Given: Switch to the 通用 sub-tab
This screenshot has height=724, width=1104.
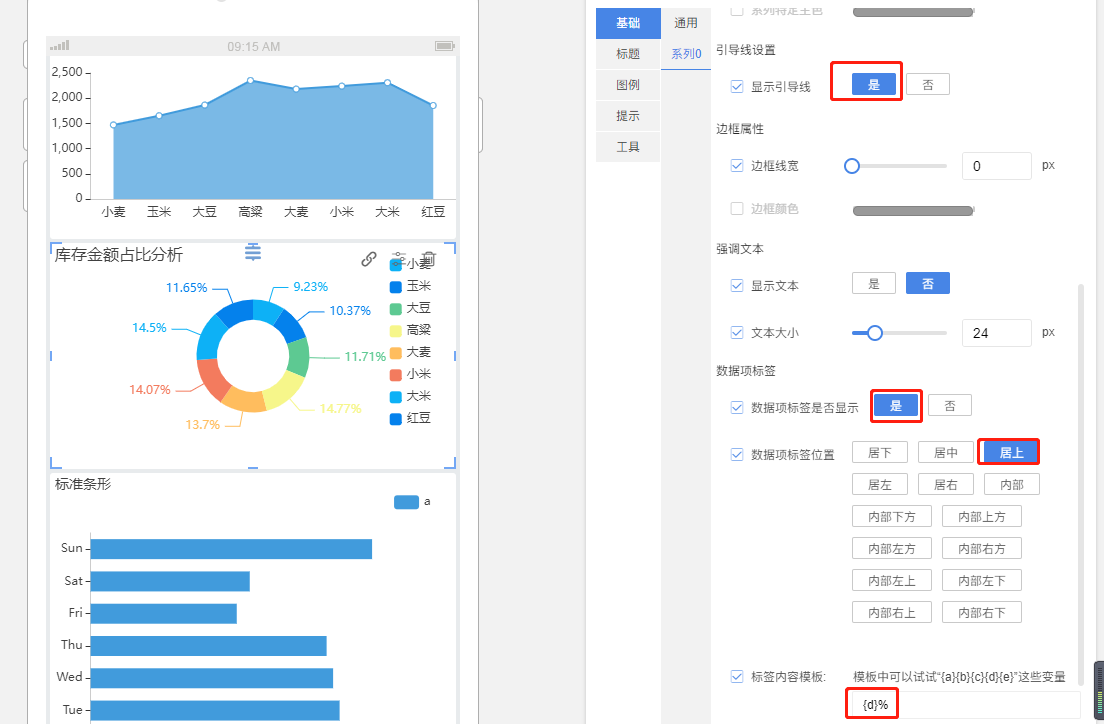Looking at the screenshot, I should (x=686, y=23).
